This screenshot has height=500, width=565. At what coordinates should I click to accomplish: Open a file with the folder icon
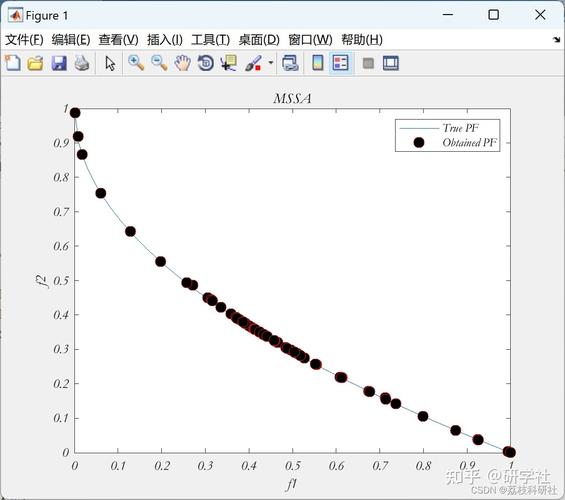(x=35, y=63)
